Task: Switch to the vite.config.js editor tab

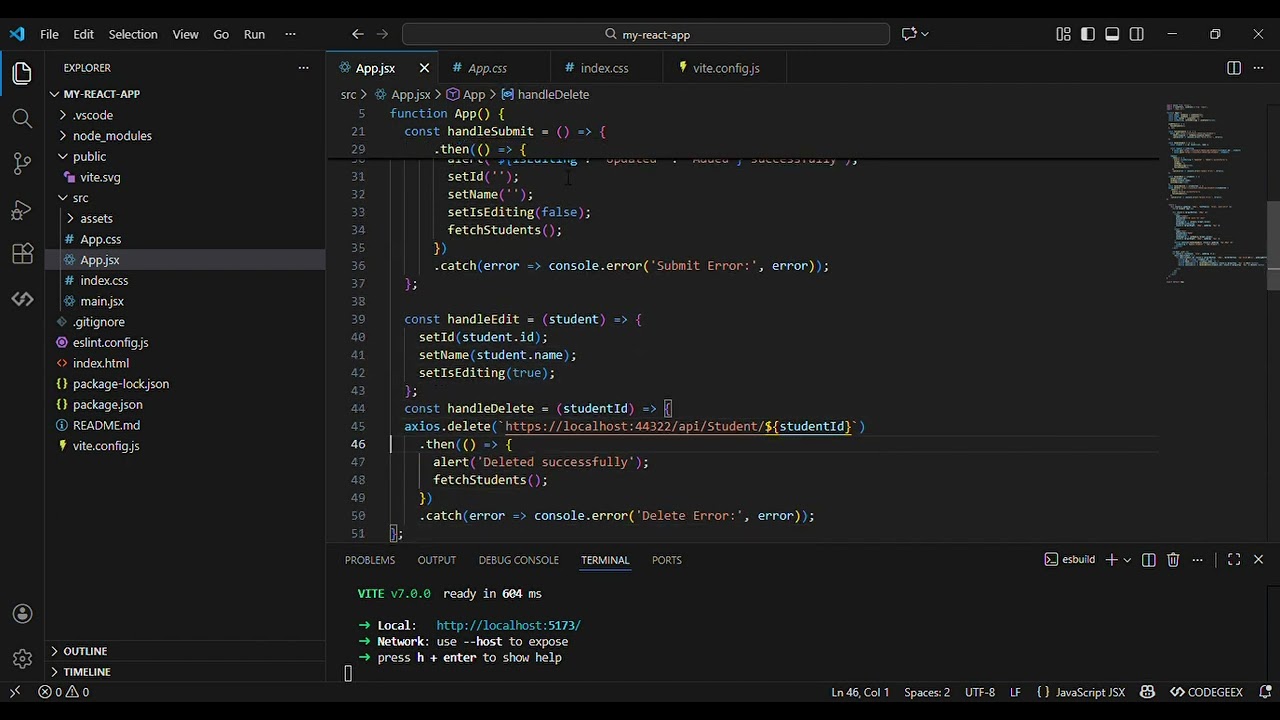Action: click(x=726, y=68)
